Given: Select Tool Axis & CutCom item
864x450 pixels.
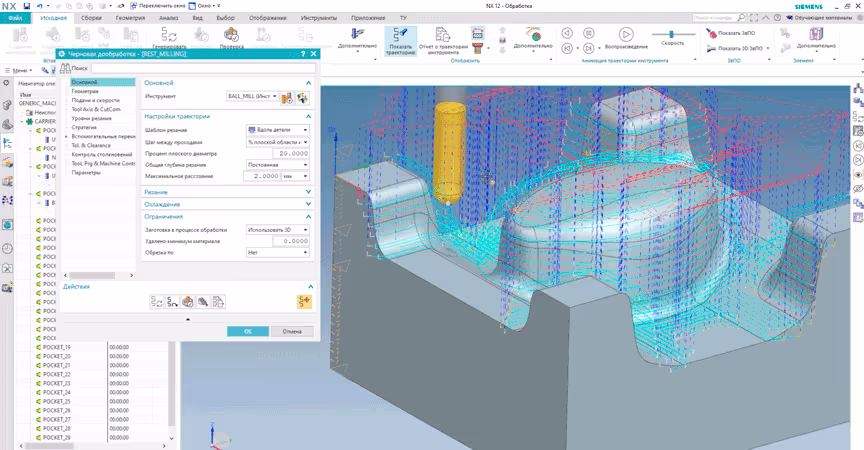Looking at the screenshot, I should pyautogui.click(x=96, y=109).
